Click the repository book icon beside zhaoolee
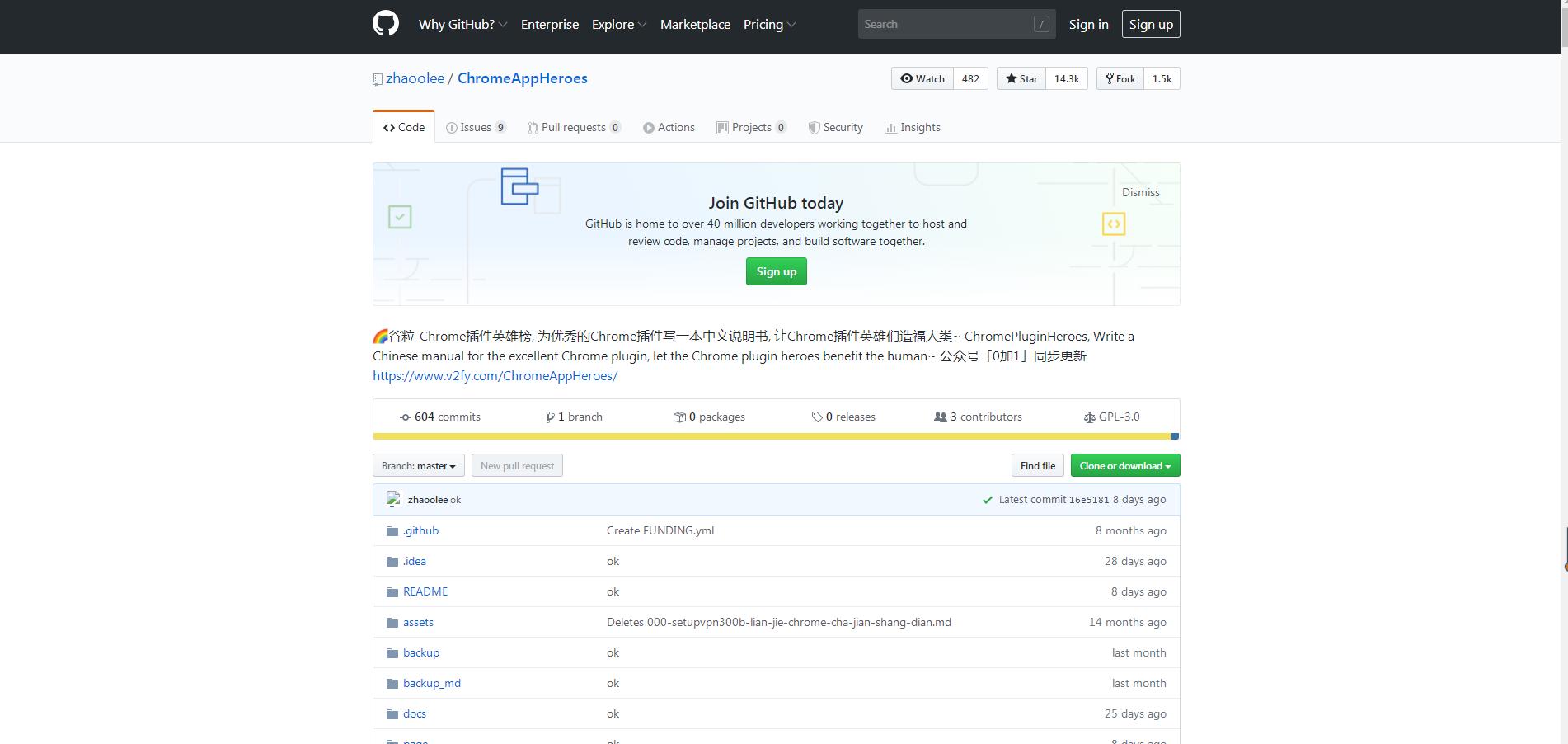 pos(378,79)
